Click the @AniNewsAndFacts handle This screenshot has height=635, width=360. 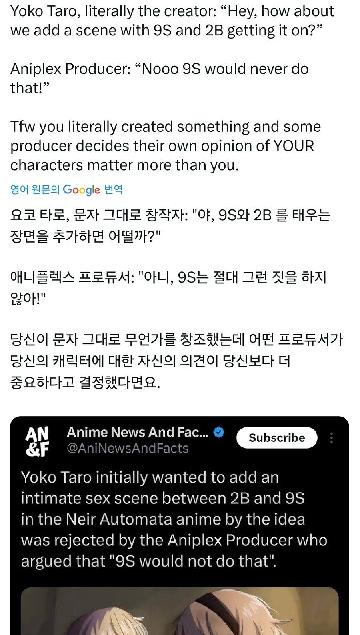pos(128,448)
